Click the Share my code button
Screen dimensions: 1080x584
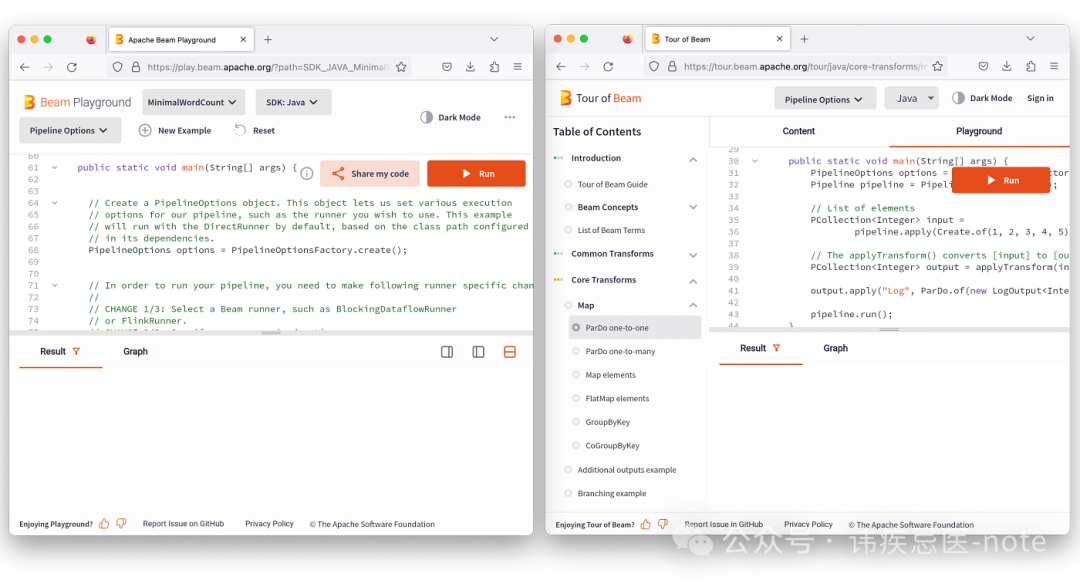[370, 174]
